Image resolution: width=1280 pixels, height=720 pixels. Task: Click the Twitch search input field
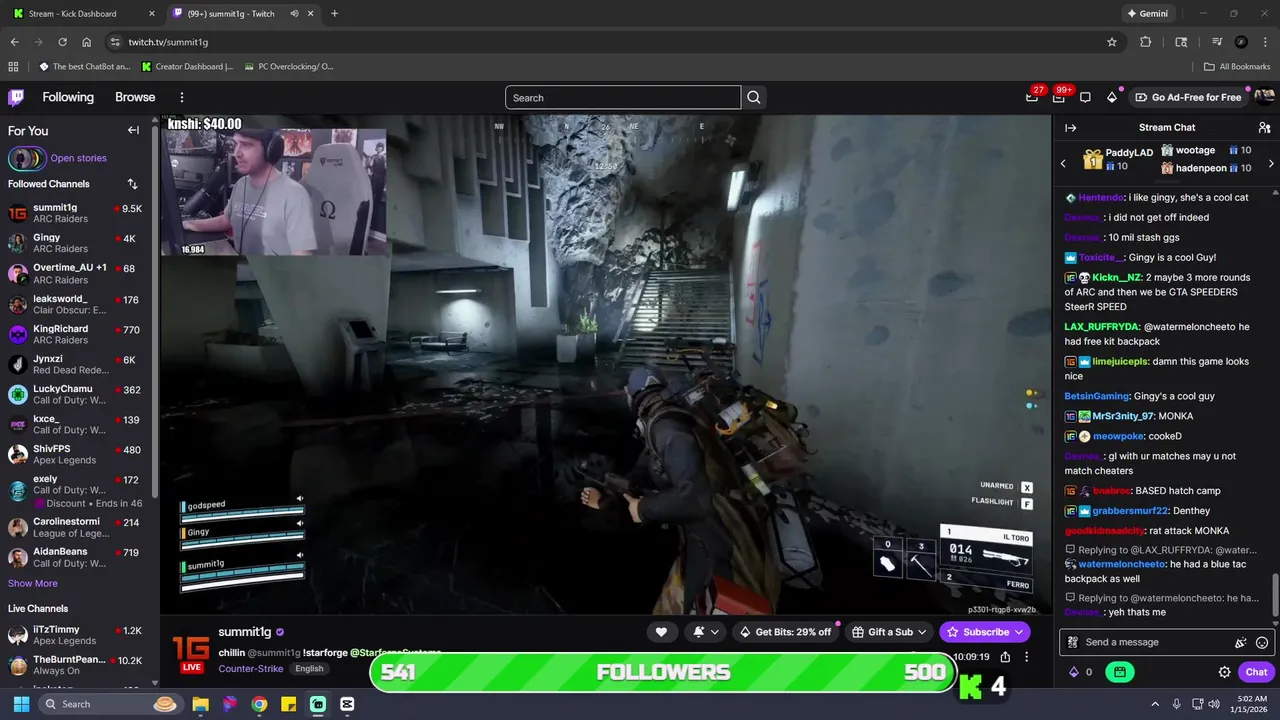point(623,97)
